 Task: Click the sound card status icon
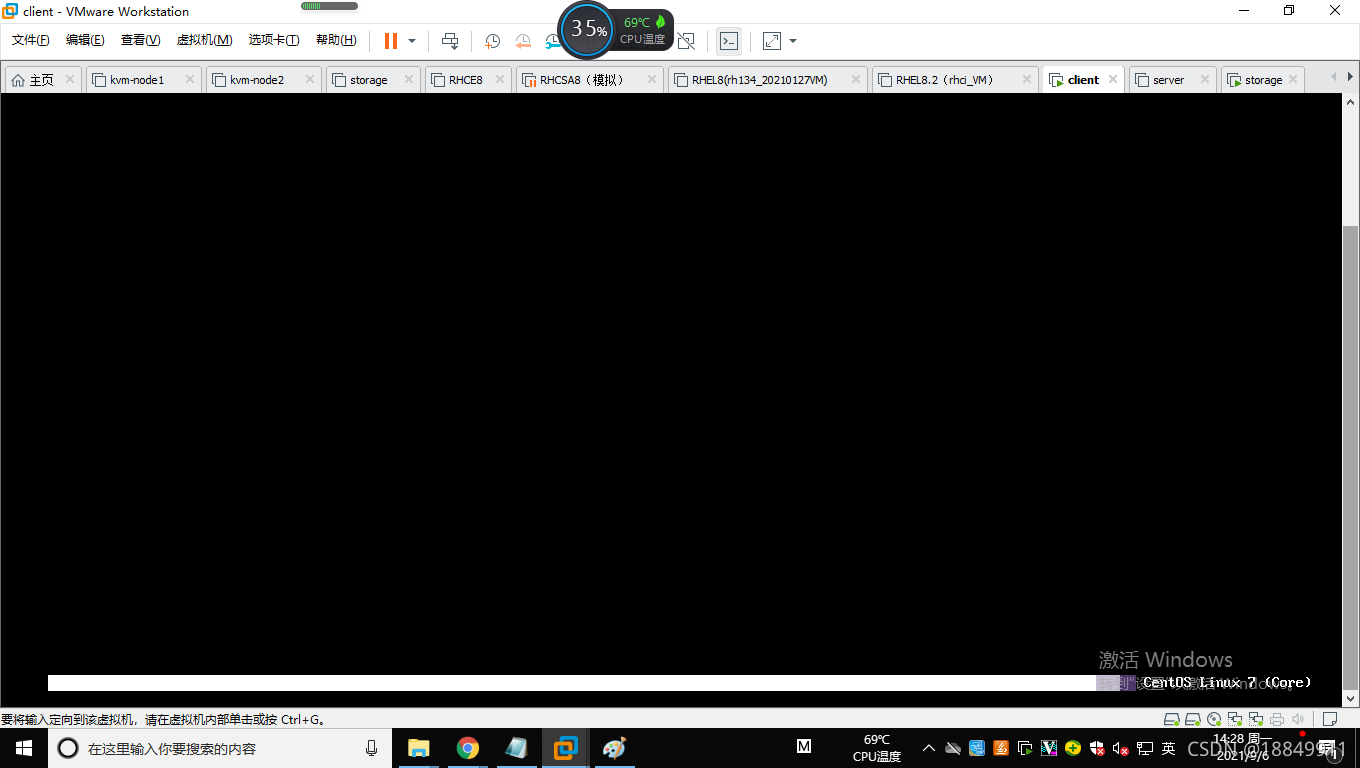click(x=1298, y=719)
